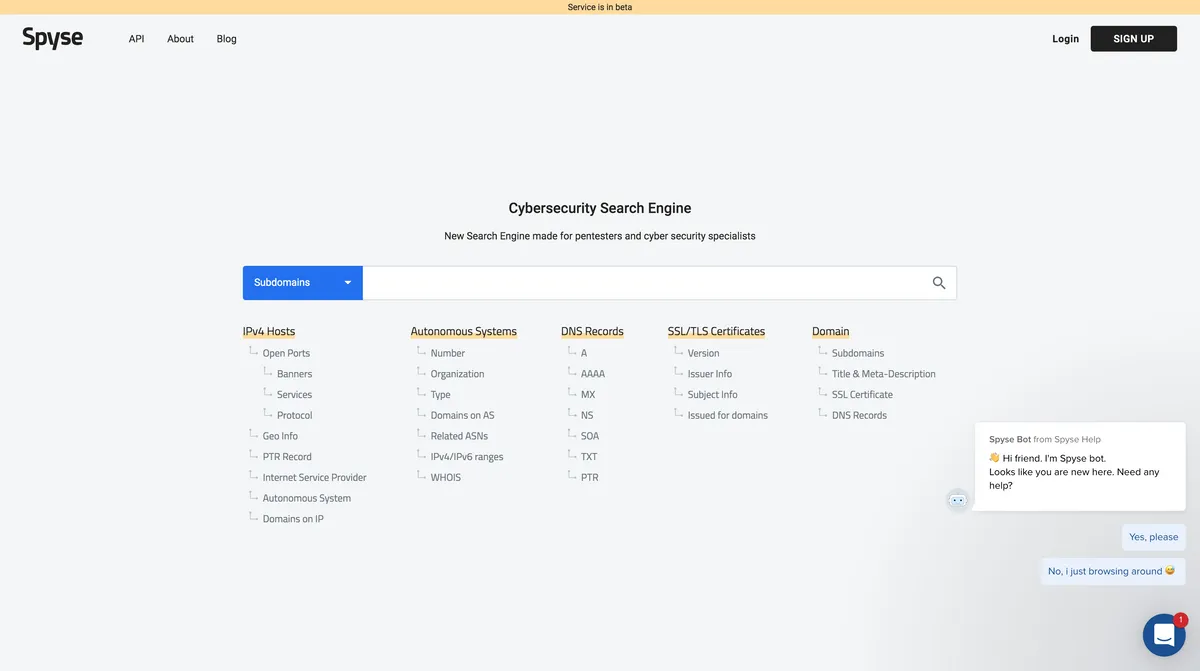Image resolution: width=1200 pixels, height=671 pixels.
Task: Click the SIGN UP button
Action: (1134, 39)
